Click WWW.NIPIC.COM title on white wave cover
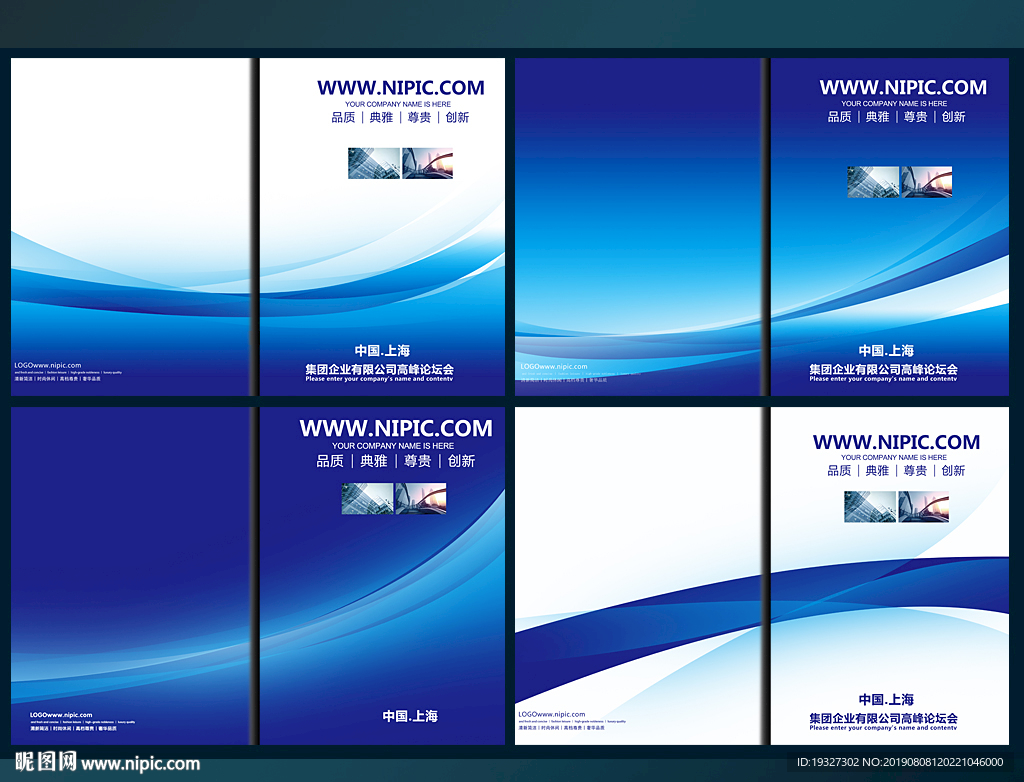This screenshot has width=1024, height=782. click(400, 88)
